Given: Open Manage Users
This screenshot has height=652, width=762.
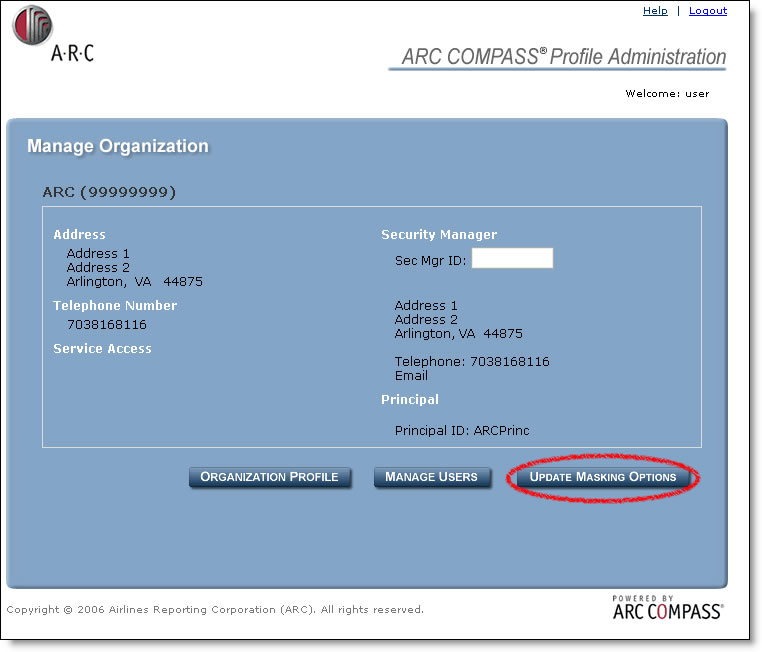Looking at the screenshot, I should click(432, 477).
